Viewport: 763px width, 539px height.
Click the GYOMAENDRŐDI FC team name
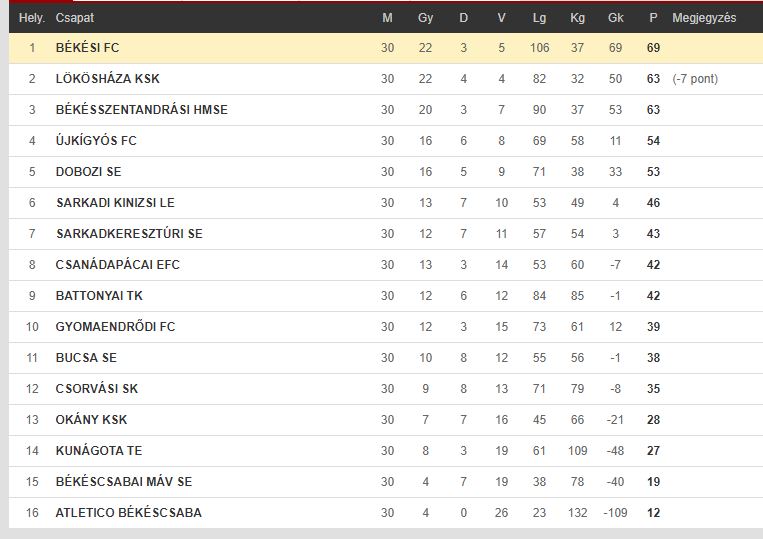tap(115, 326)
